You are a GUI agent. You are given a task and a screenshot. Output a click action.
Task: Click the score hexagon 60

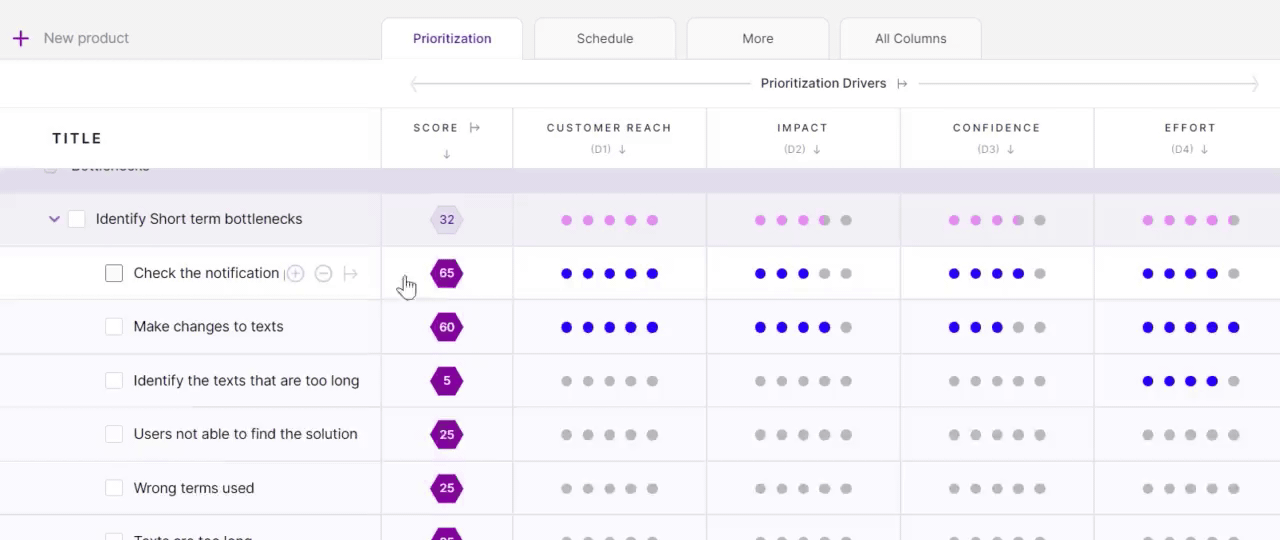click(x=447, y=327)
